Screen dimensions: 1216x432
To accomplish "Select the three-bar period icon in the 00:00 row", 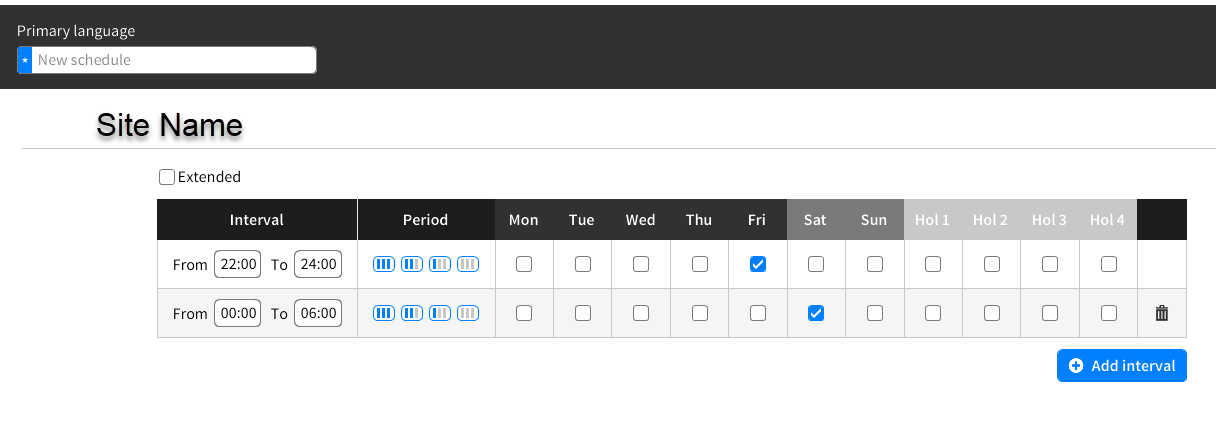I will [x=384, y=313].
